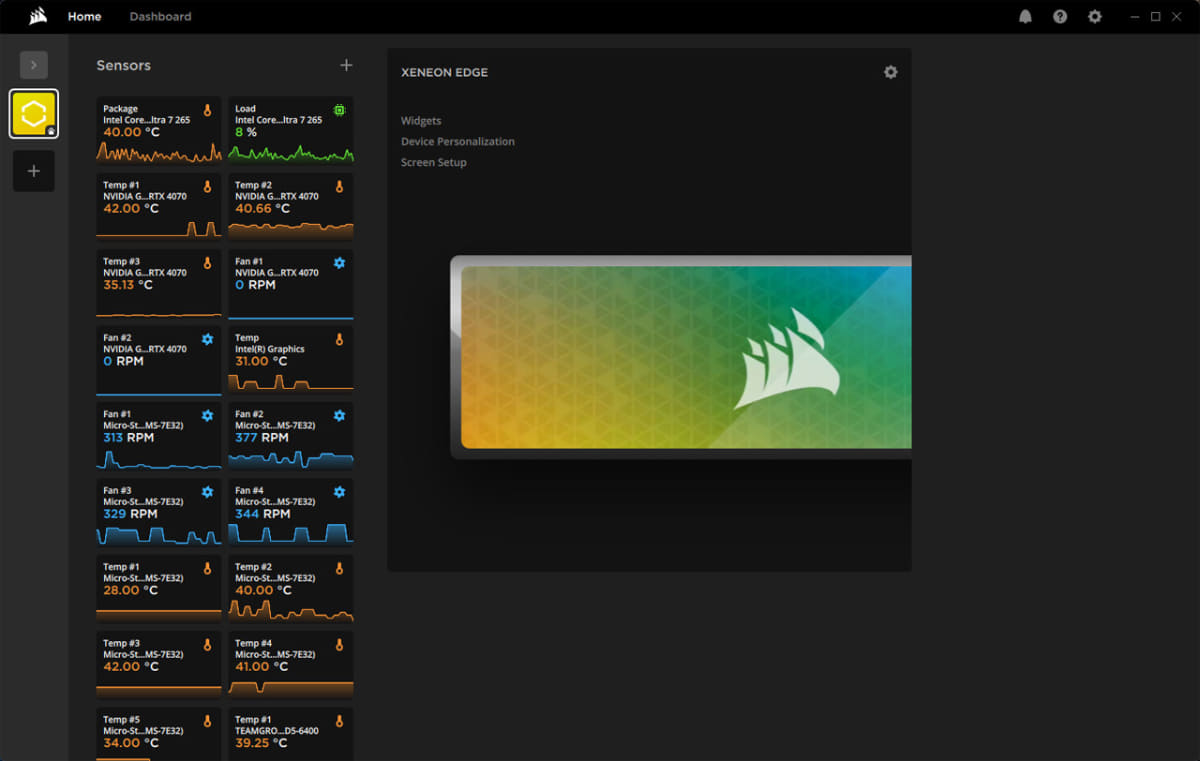Open Screen Setup link
This screenshot has height=761, width=1200.
coord(434,162)
